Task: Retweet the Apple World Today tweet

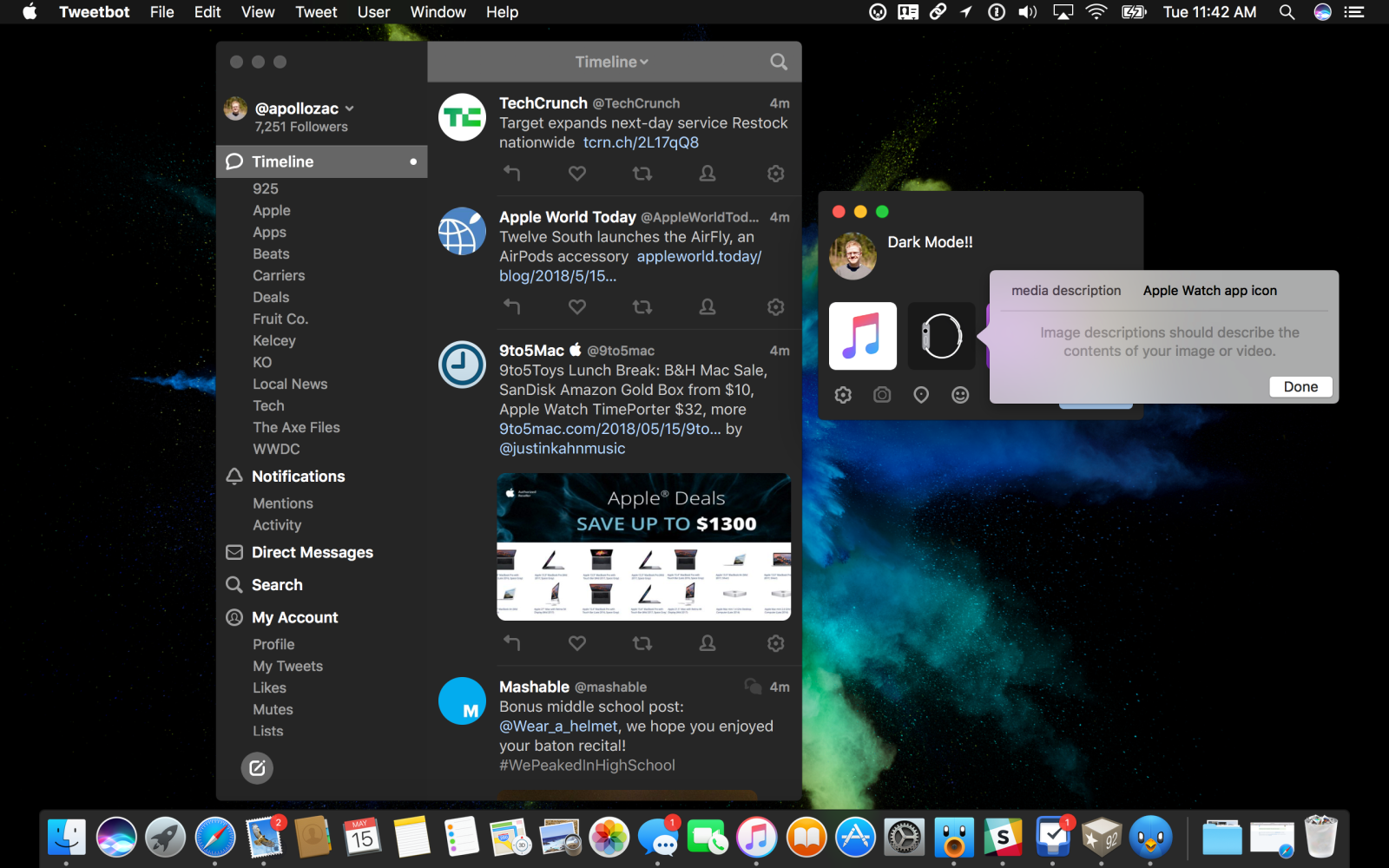Action: point(642,306)
